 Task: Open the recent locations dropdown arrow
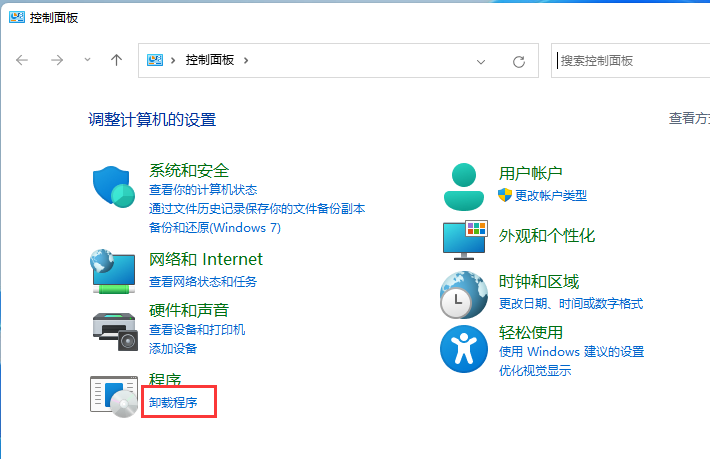coord(87,60)
